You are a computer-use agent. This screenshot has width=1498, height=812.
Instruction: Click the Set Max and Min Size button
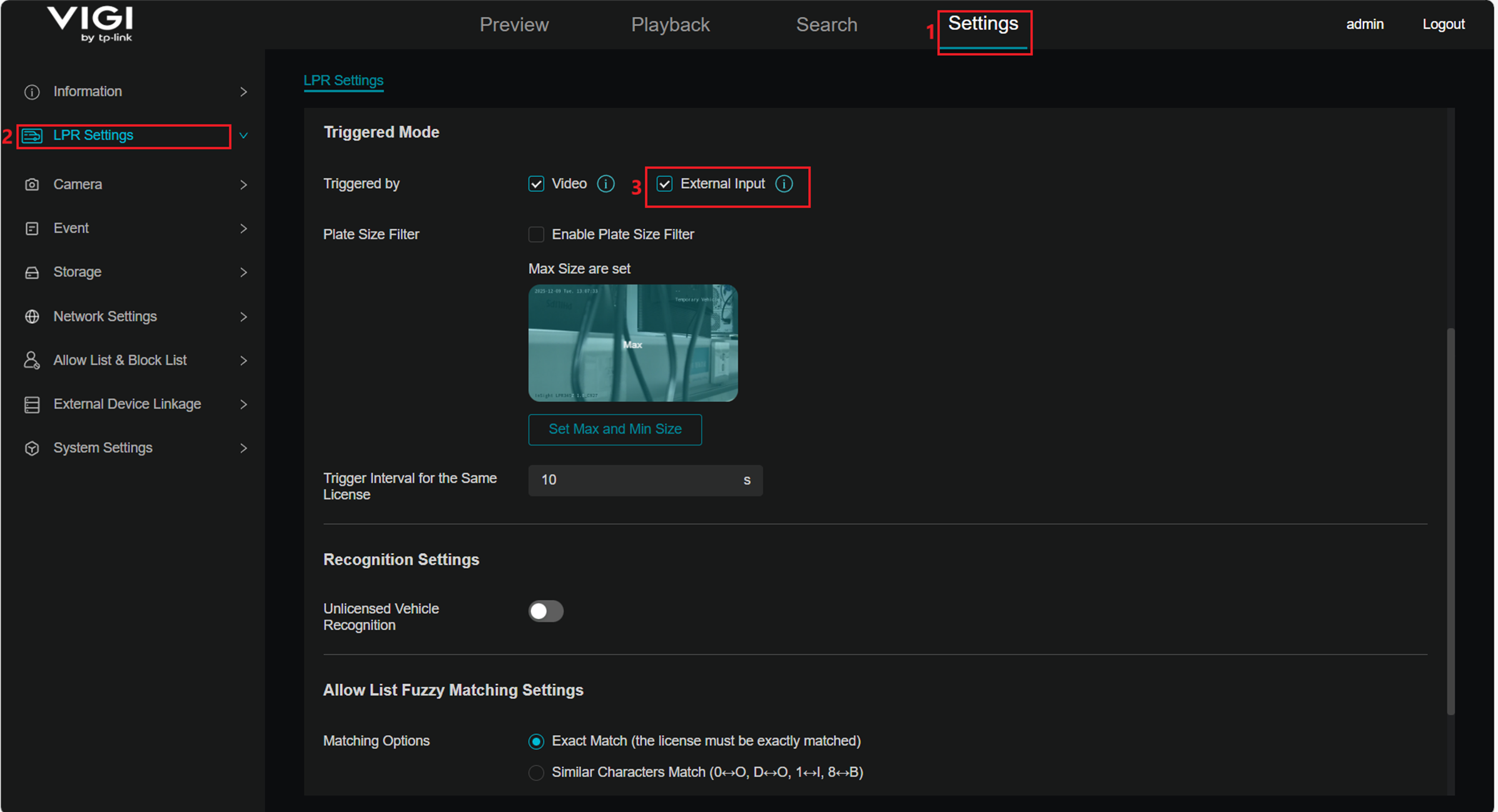coord(615,429)
